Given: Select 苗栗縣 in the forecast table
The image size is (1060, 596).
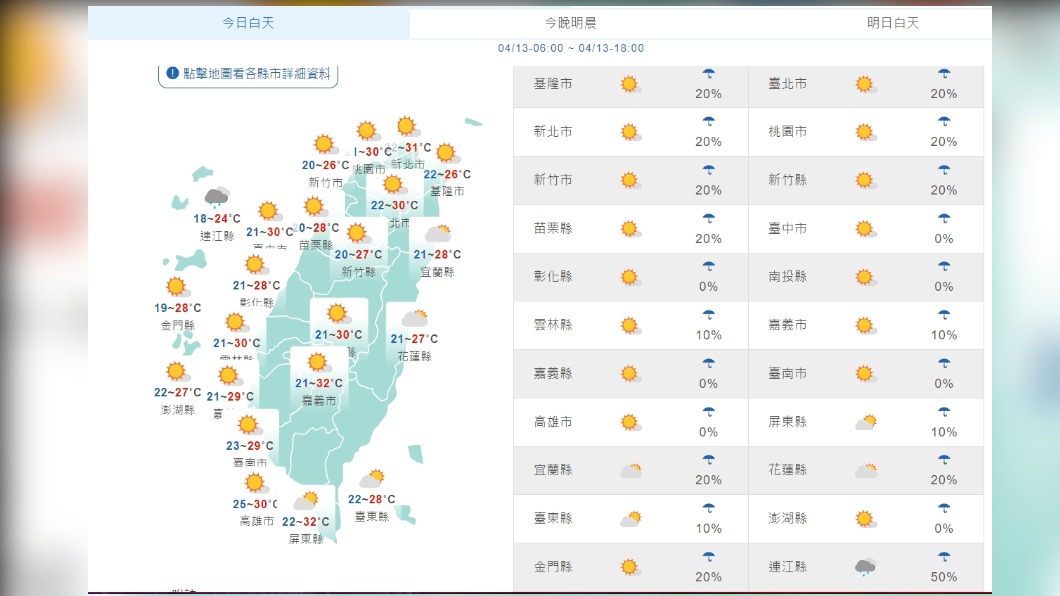Looking at the screenshot, I should (x=553, y=228).
